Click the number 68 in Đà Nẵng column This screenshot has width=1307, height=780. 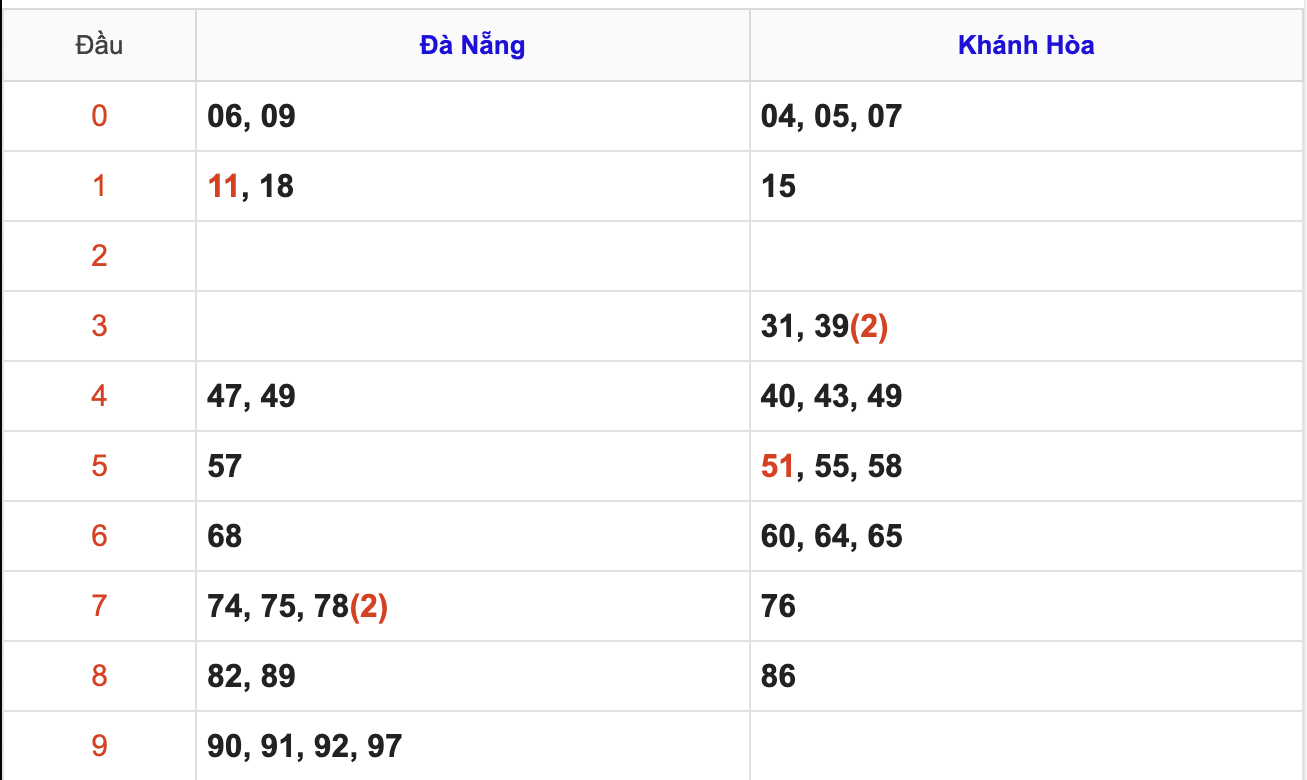225,536
